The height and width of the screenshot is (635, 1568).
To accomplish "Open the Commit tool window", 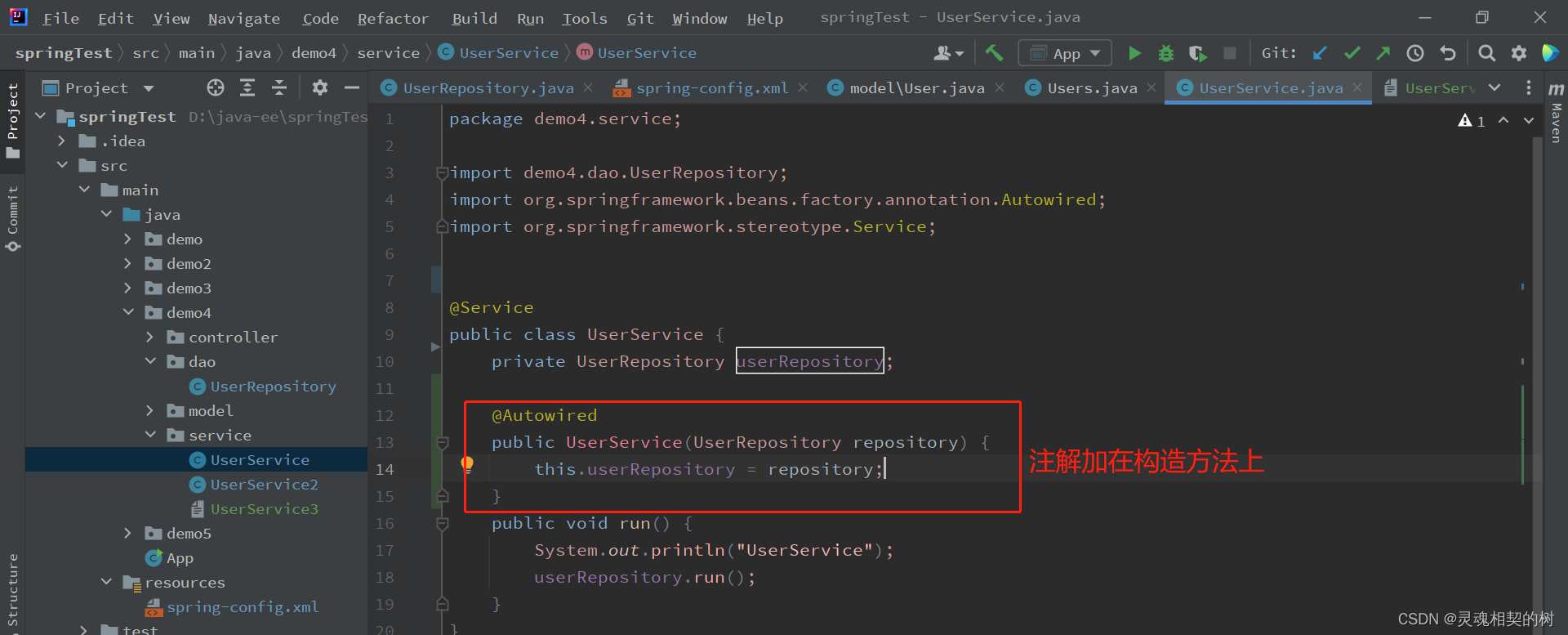I will tap(12, 218).
